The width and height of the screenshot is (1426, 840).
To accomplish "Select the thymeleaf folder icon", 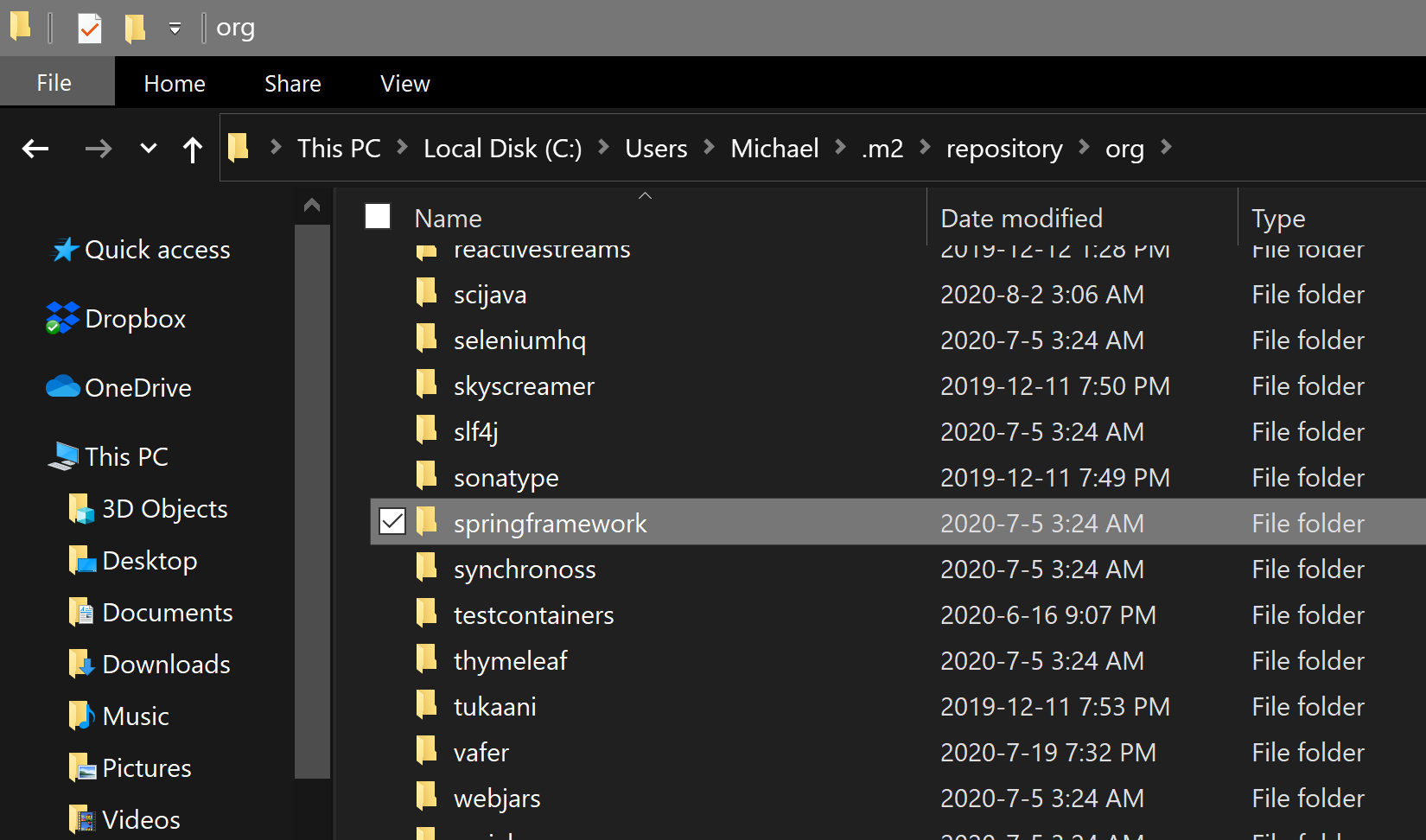I will tap(427, 659).
